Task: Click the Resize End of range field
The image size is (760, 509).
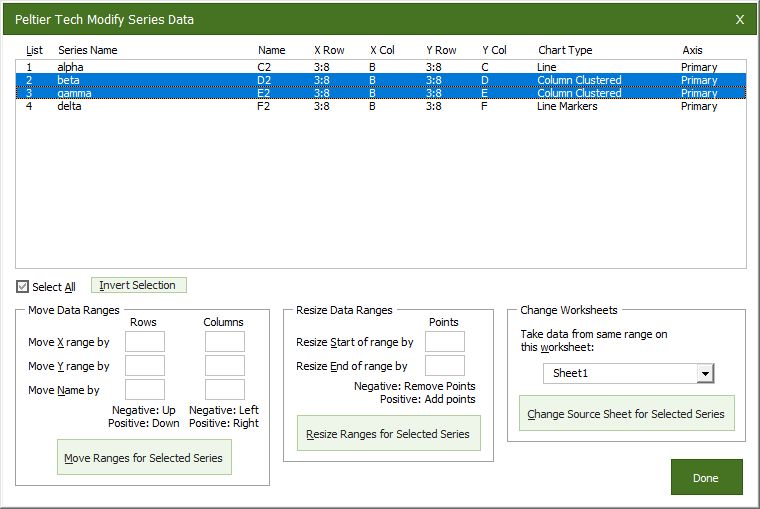Action: [445, 366]
